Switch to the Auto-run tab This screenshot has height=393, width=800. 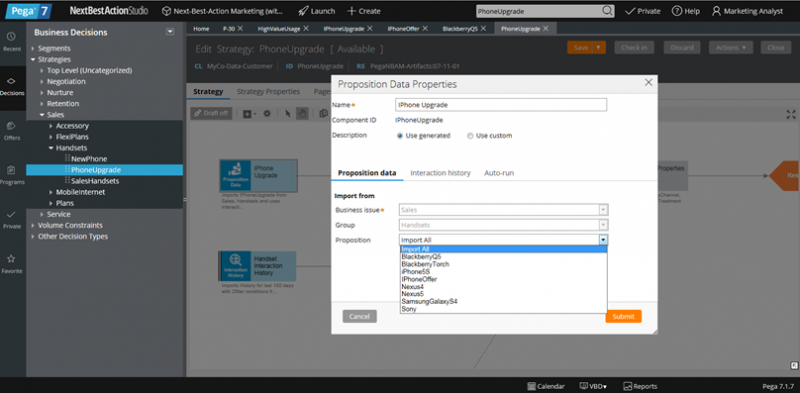[x=499, y=173]
